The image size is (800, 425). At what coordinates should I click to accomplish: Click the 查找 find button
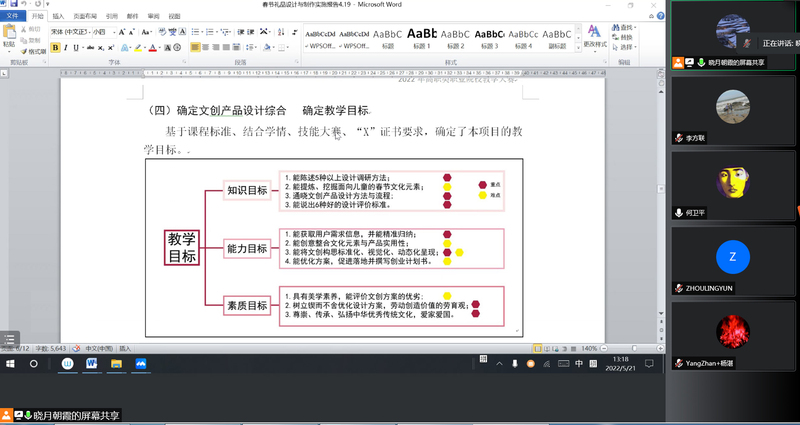point(626,27)
